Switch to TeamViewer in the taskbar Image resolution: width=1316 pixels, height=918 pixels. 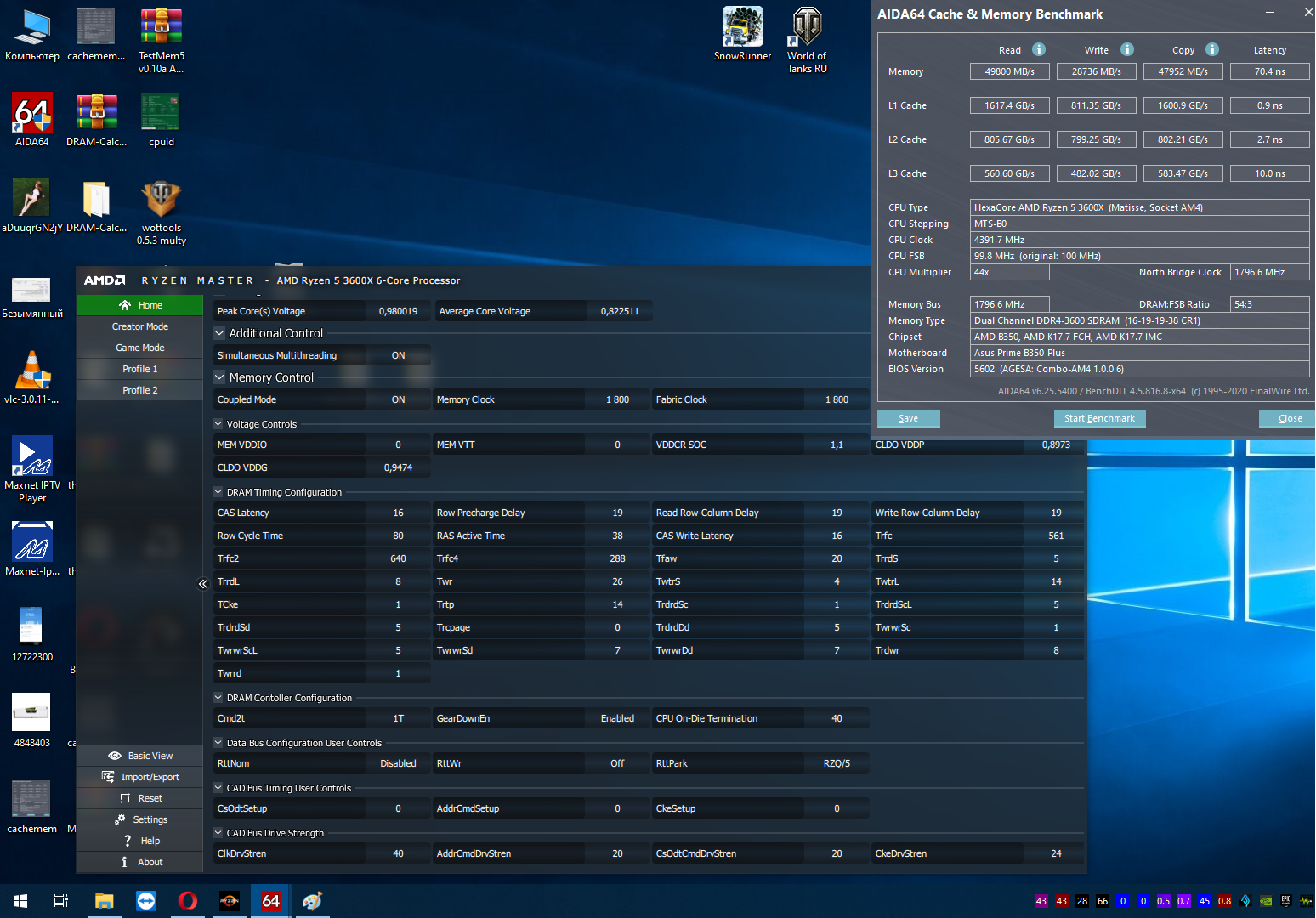tap(146, 901)
